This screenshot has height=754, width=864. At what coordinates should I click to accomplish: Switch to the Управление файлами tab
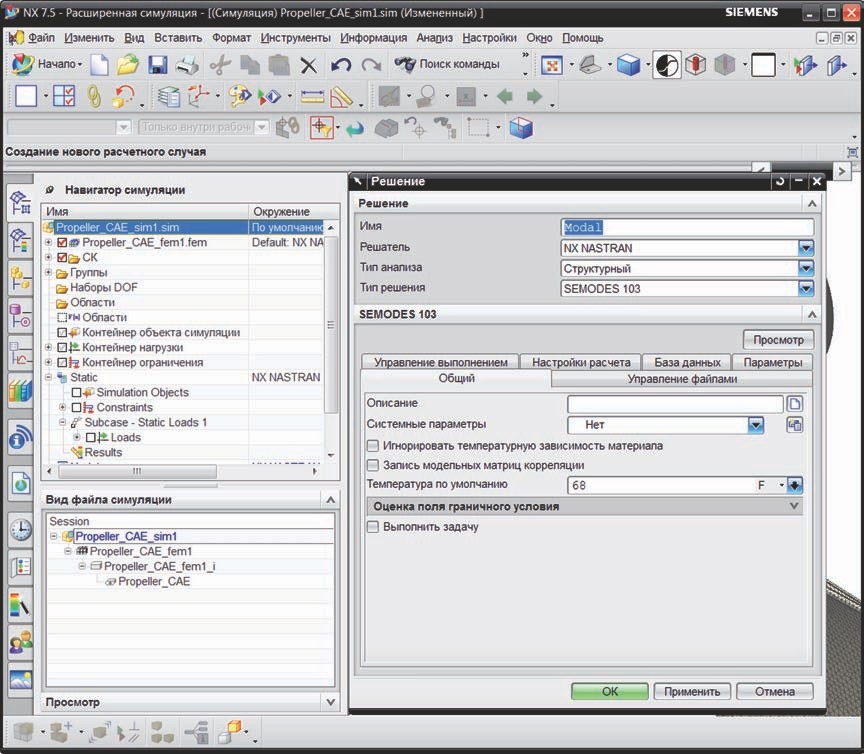(x=682, y=379)
